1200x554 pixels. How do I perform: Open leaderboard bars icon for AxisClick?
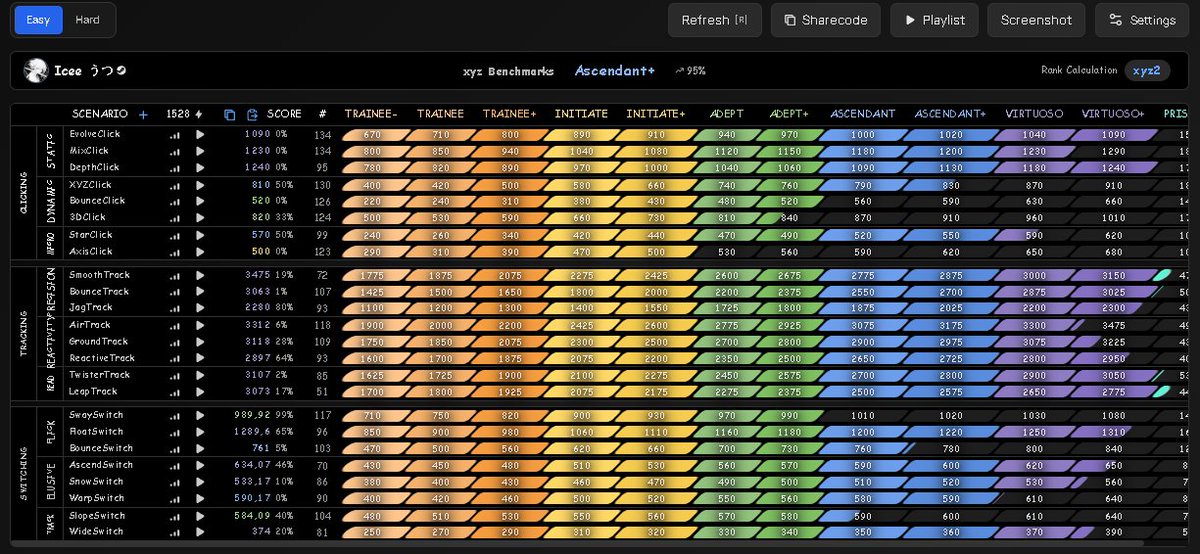pos(176,252)
